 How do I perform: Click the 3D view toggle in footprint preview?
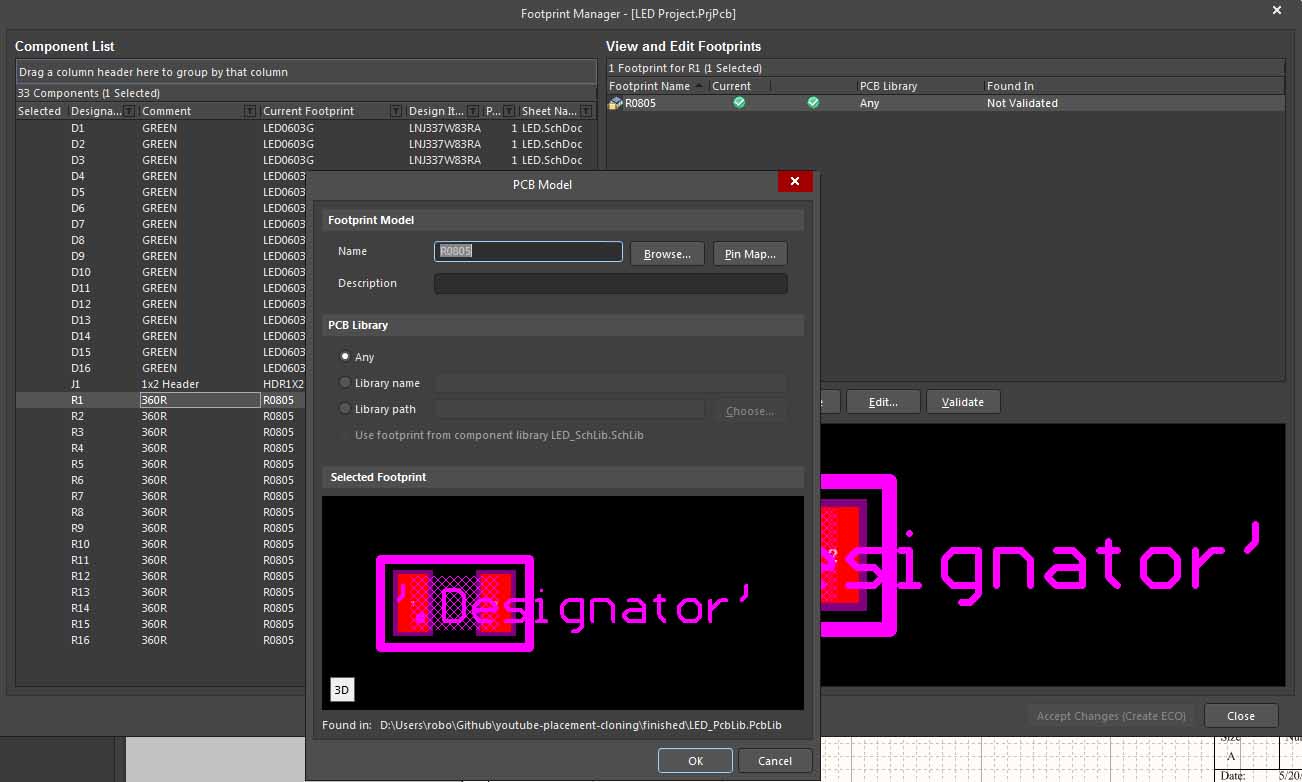tap(342, 690)
